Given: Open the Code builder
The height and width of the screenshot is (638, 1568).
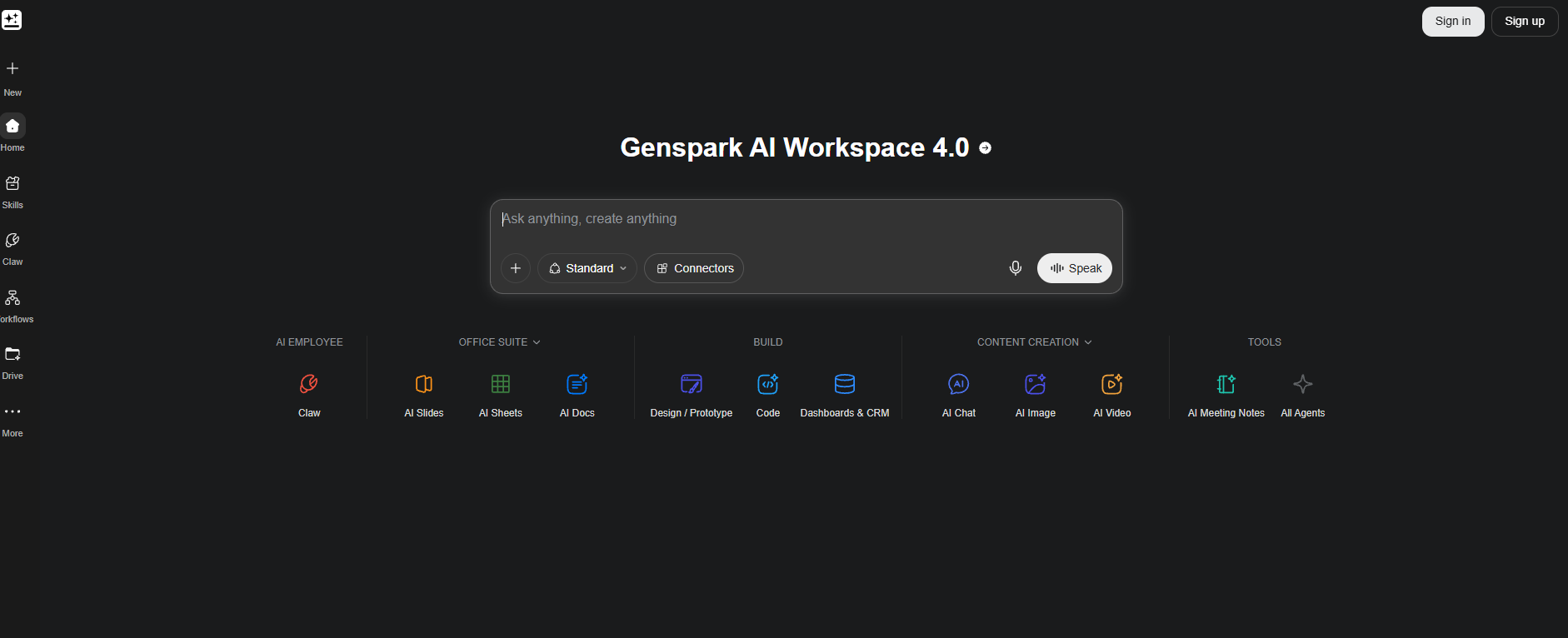Looking at the screenshot, I should click(x=768, y=395).
